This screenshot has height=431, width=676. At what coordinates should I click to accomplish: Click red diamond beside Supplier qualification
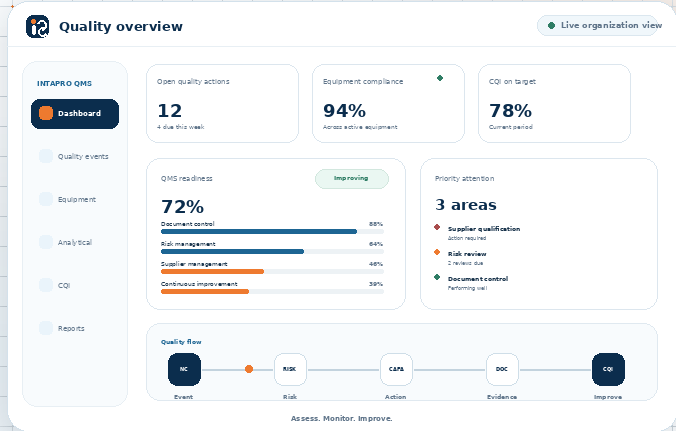pyautogui.click(x=437, y=227)
